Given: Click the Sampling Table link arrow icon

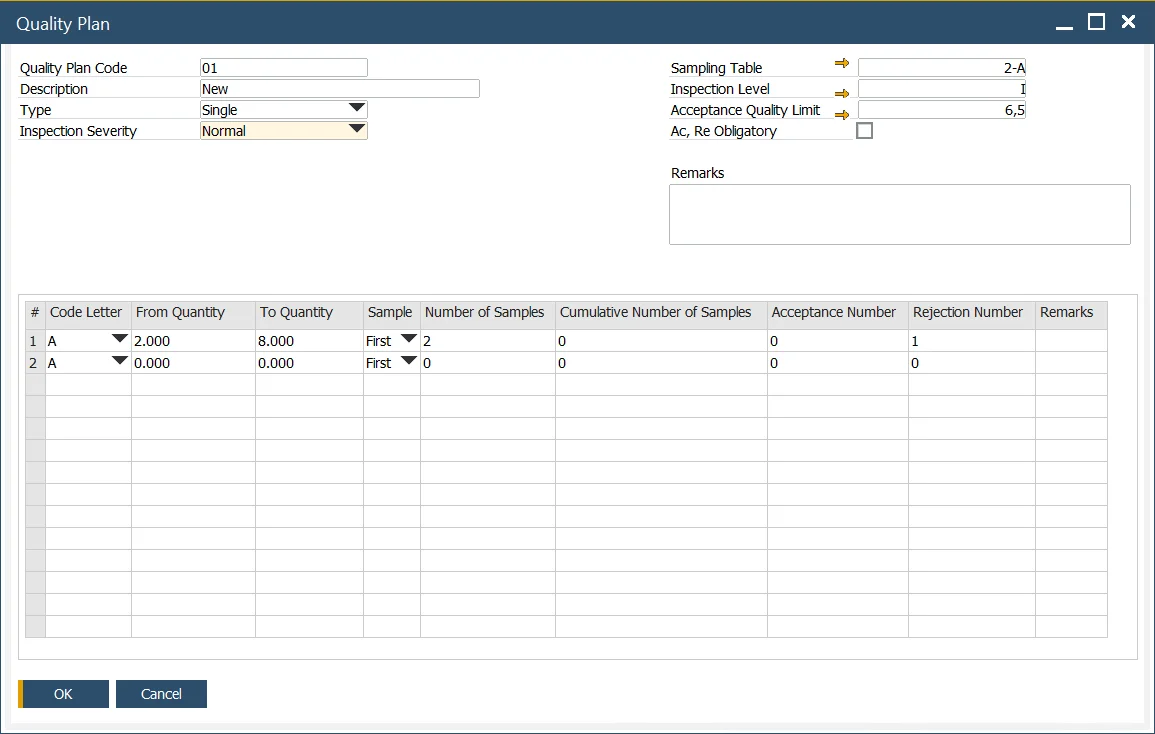Looking at the screenshot, I should (x=842, y=64).
